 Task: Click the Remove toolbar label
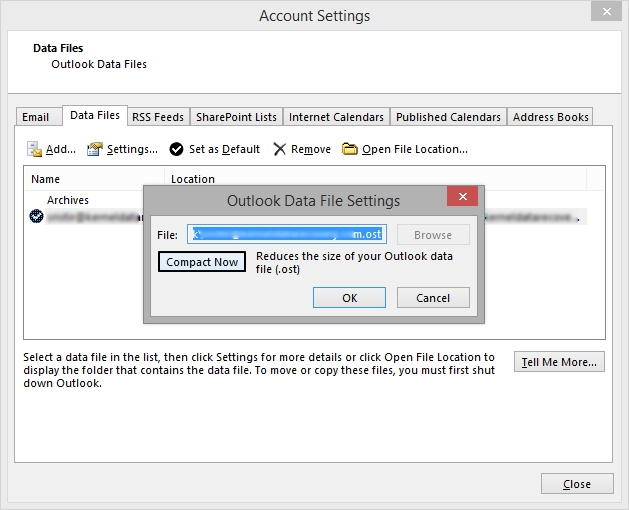point(311,149)
